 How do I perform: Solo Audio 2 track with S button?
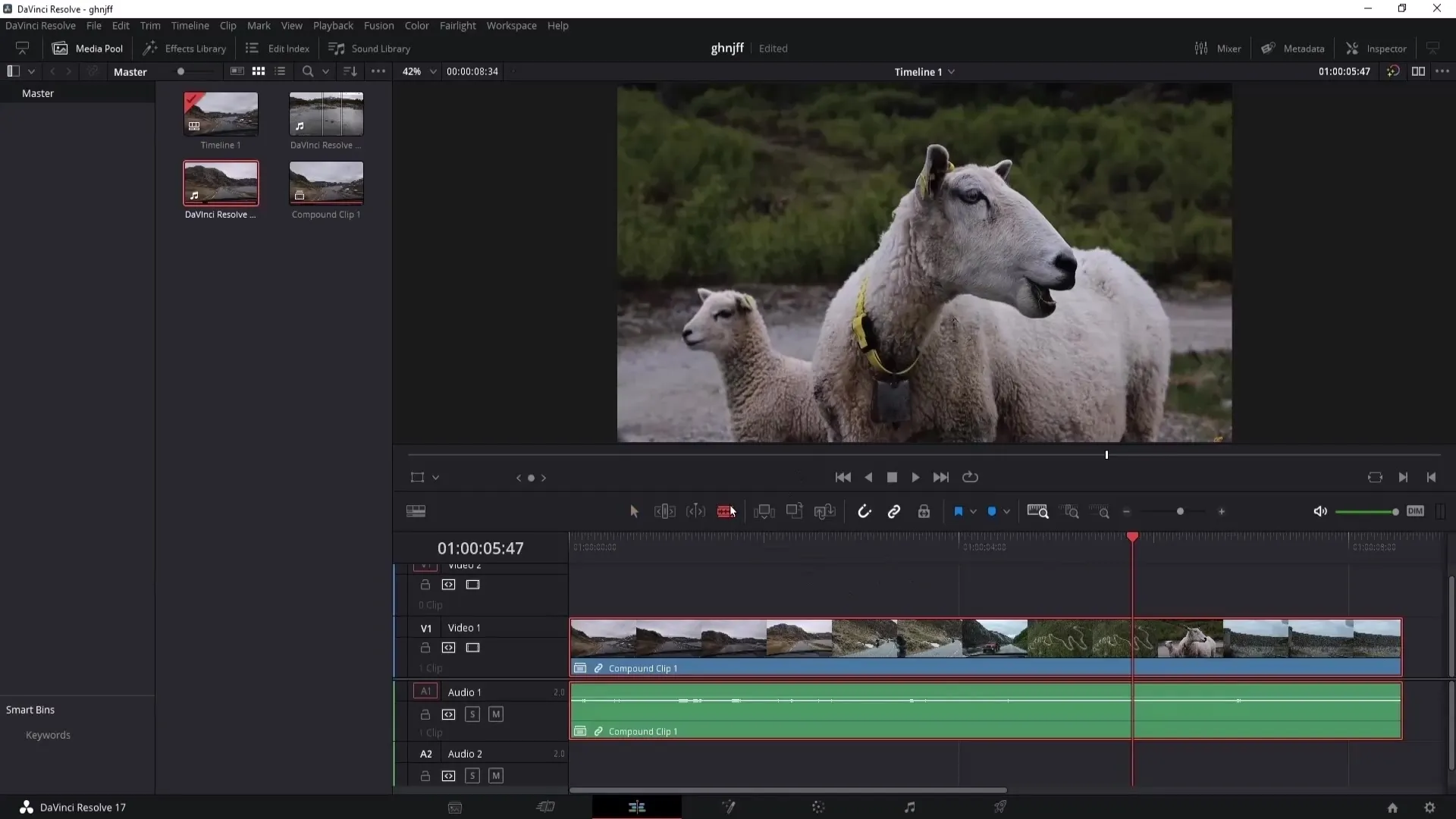[x=471, y=776]
